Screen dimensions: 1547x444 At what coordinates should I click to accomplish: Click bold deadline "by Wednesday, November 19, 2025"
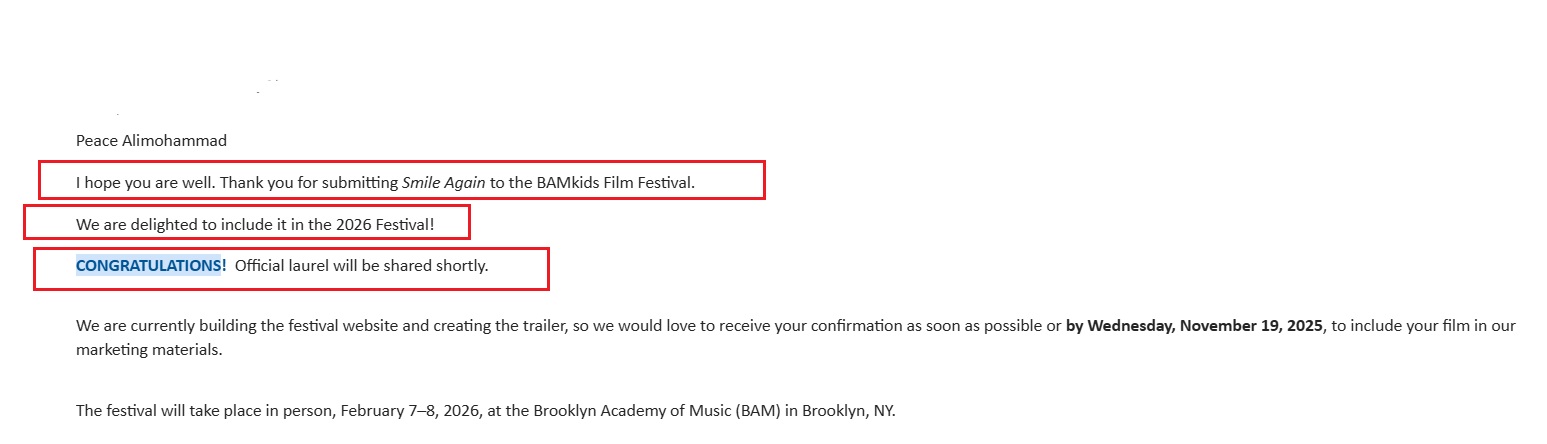1194,326
